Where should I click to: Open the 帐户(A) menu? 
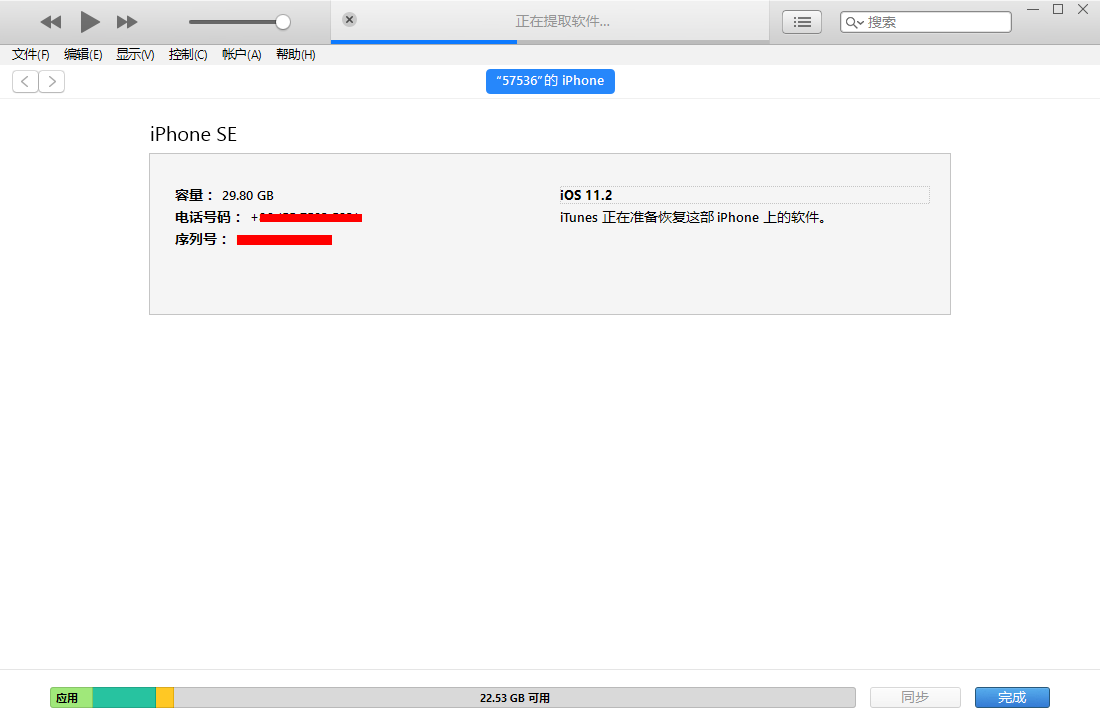[241, 55]
